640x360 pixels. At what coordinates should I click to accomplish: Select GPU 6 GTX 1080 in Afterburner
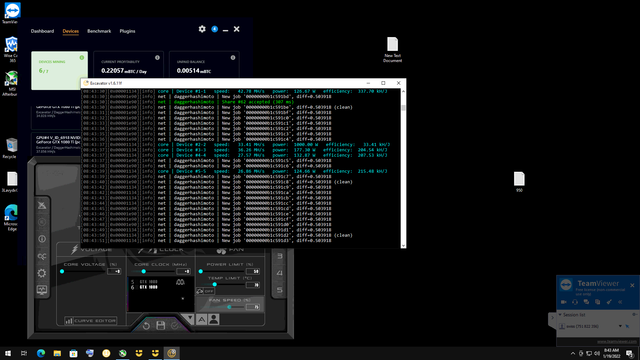click(x=144, y=287)
